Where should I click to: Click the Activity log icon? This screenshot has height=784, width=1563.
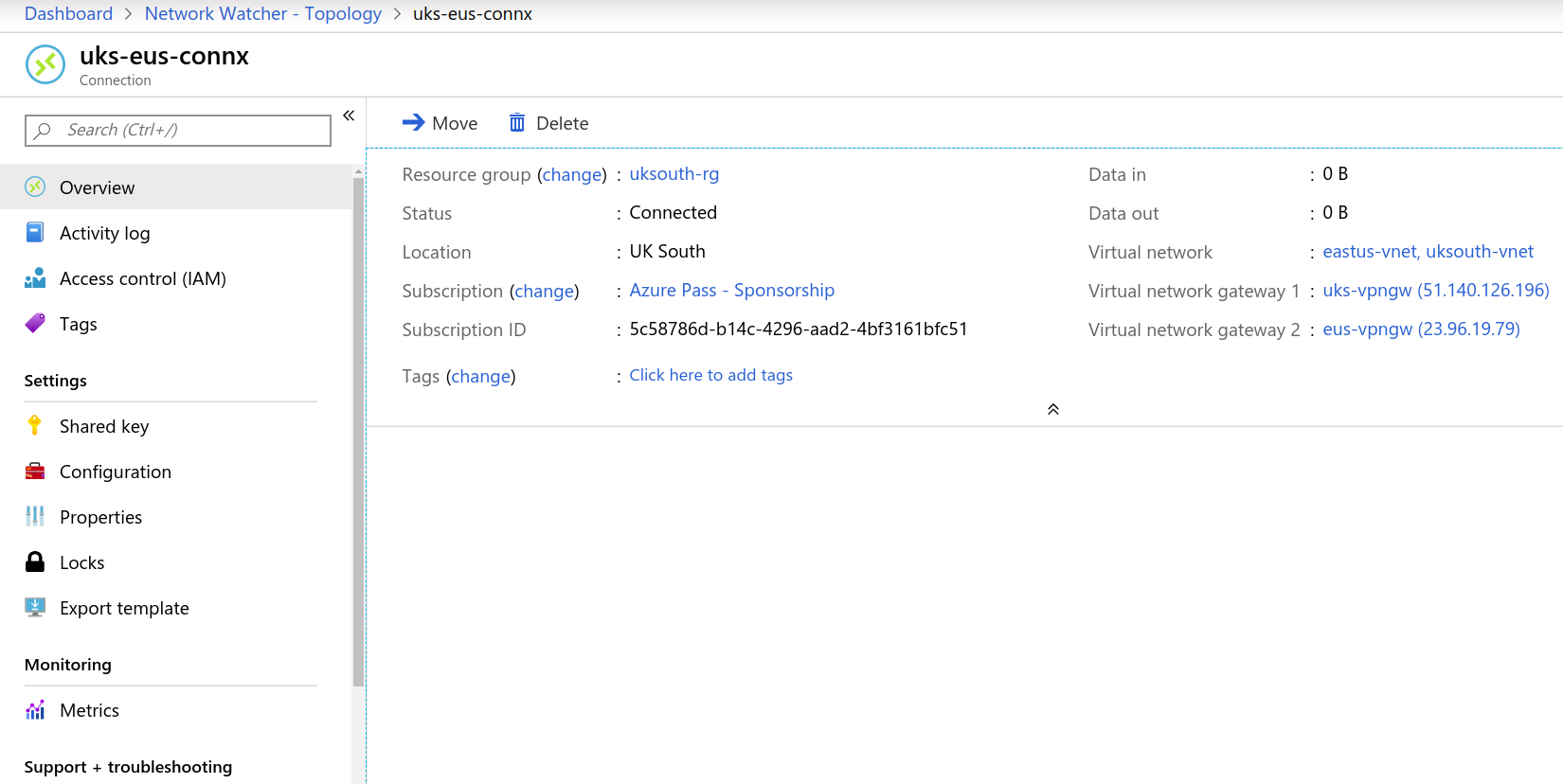[35, 232]
